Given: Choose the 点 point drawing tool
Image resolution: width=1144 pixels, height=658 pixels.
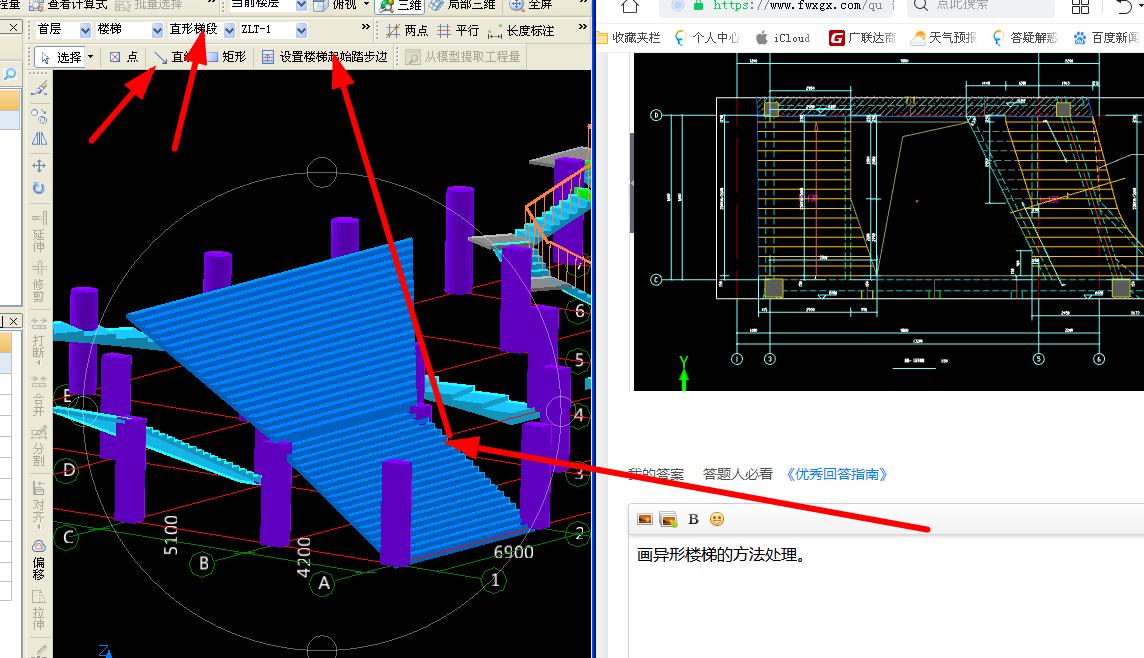Looking at the screenshot, I should [123, 57].
